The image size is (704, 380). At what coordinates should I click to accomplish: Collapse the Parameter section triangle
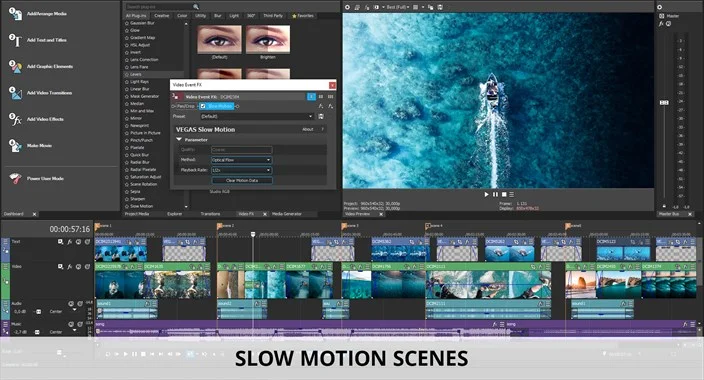(179, 140)
